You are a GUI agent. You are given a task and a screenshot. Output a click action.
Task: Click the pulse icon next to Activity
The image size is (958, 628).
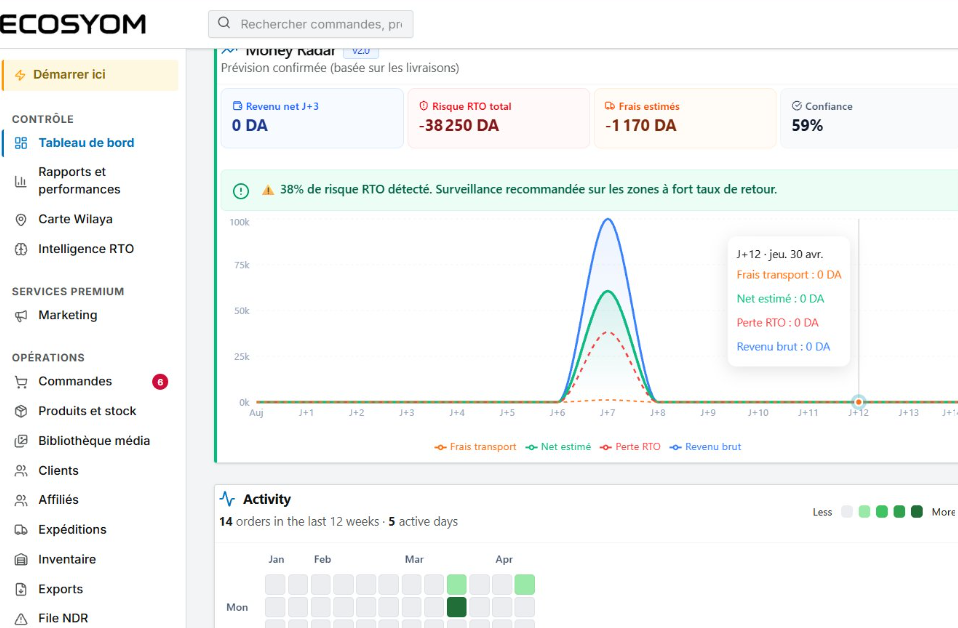(227, 499)
